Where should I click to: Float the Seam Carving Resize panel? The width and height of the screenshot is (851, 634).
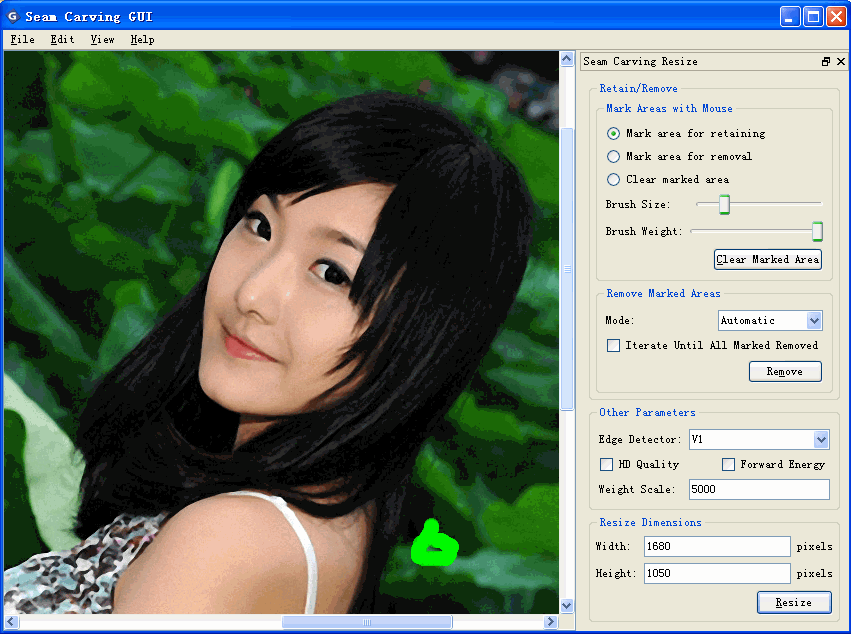pyautogui.click(x=826, y=61)
